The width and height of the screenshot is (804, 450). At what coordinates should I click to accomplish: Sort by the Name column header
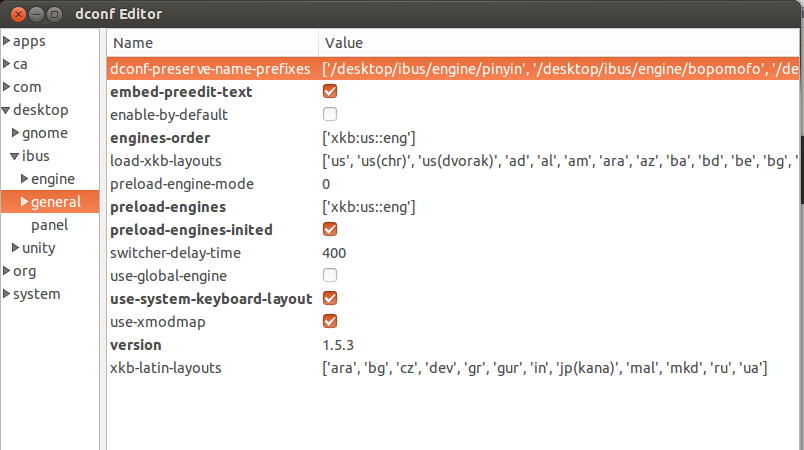(x=212, y=43)
